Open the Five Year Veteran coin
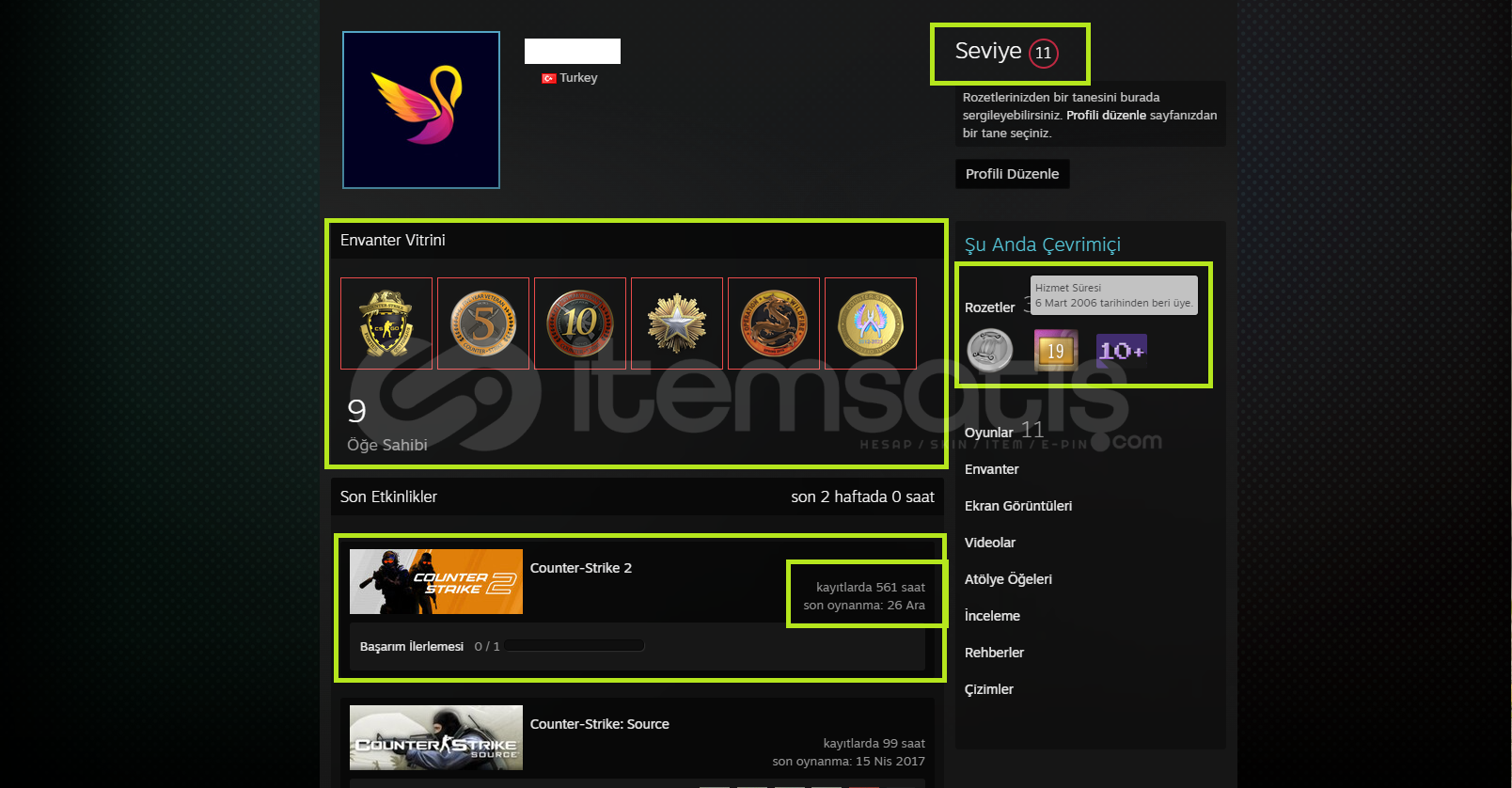1512x788 pixels. coord(483,323)
